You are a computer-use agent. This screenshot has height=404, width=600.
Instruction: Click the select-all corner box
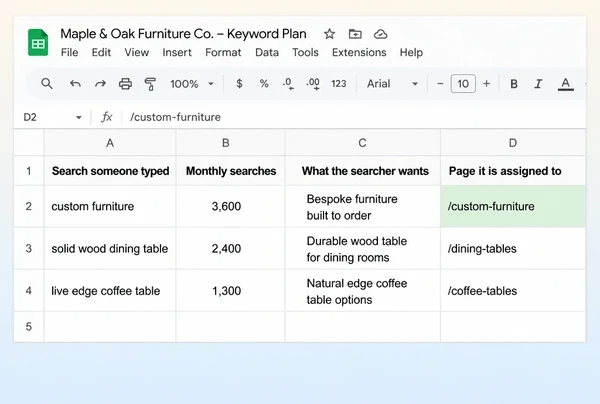point(29,143)
